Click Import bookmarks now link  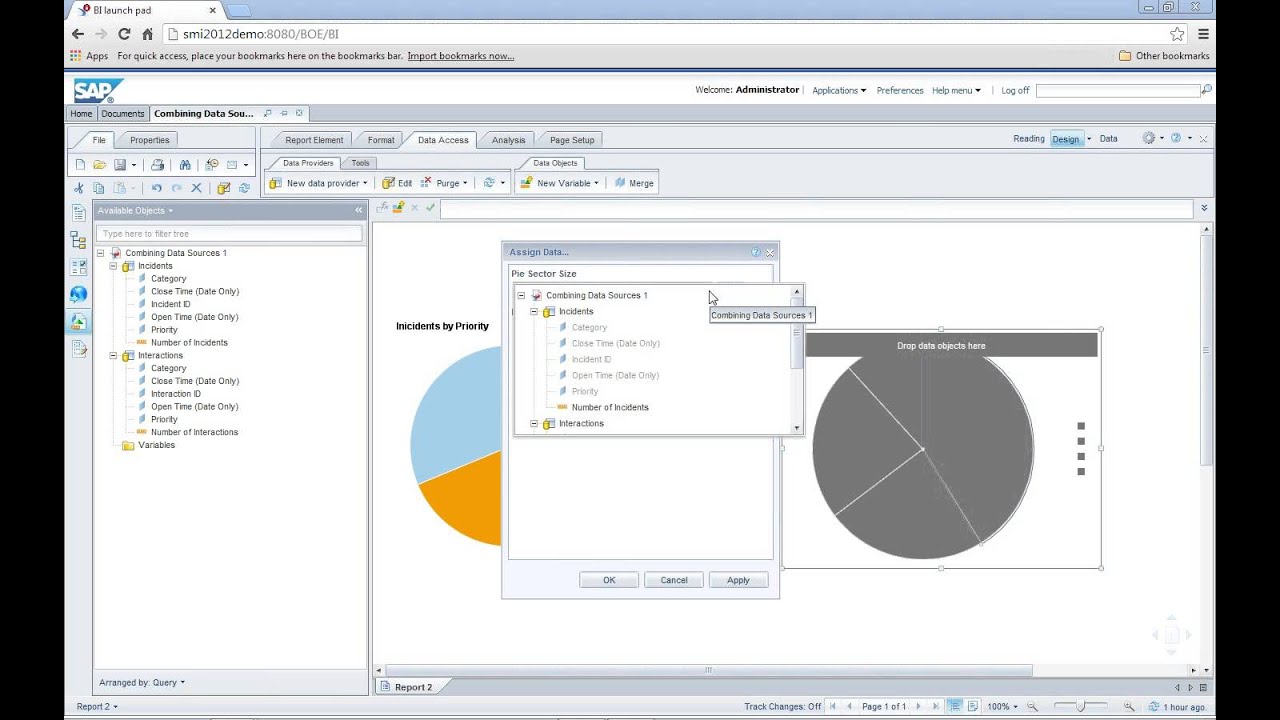pos(461,56)
